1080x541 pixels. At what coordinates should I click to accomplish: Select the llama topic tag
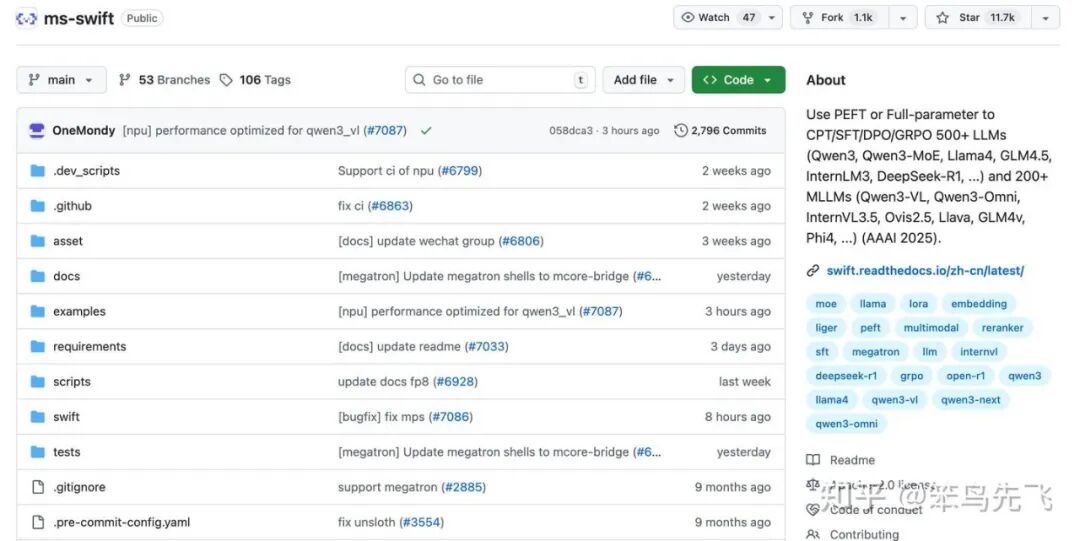tap(873, 304)
